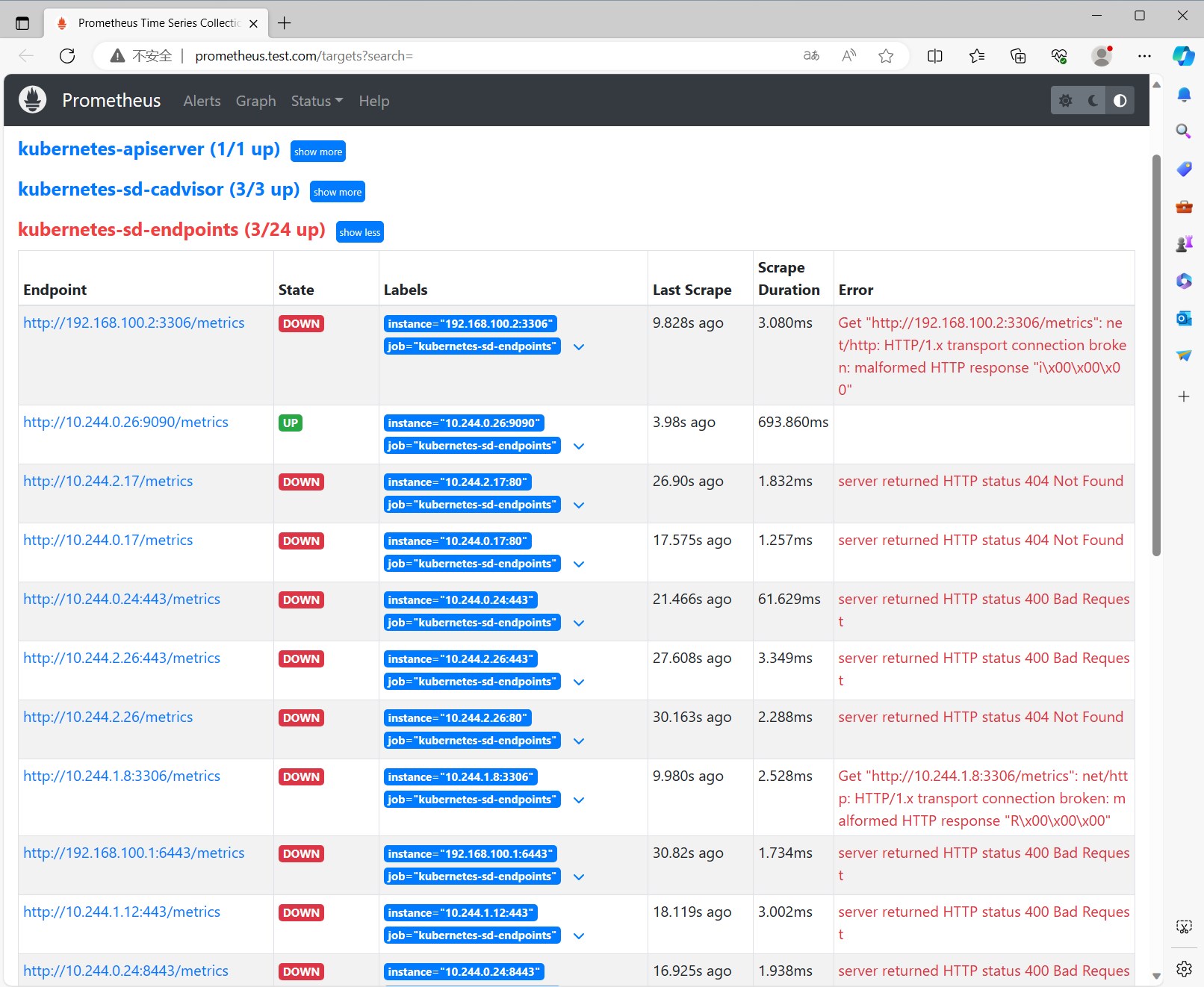Open sidebar notifications bell
1204x987 pixels.
pyautogui.click(x=1184, y=94)
